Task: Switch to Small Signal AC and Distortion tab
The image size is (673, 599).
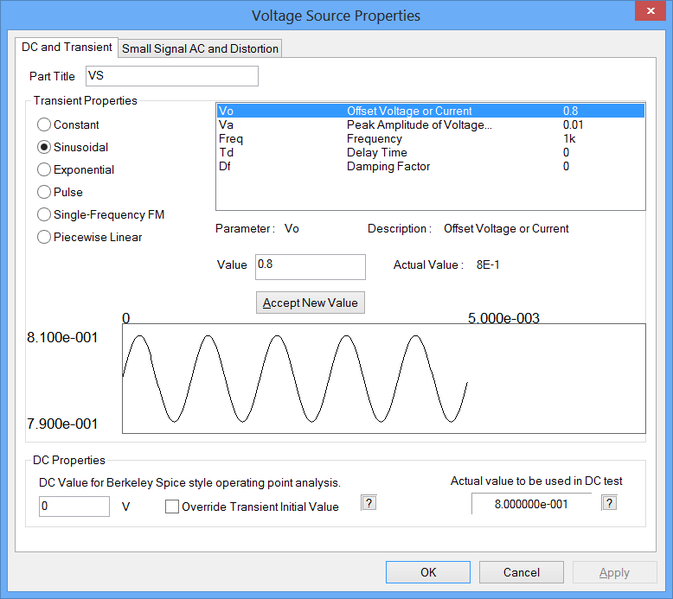Action: coord(200,48)
